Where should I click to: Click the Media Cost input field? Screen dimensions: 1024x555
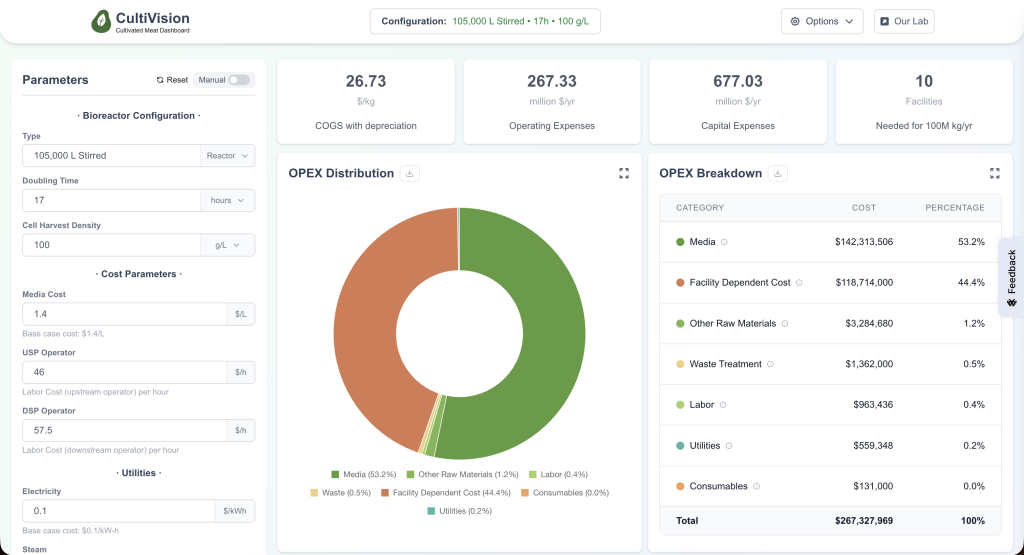[x=124, y=314]
